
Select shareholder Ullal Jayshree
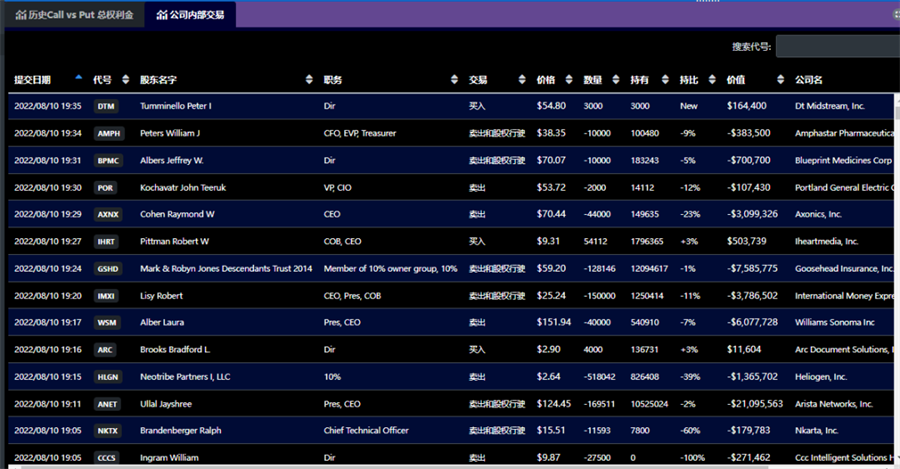166,404
